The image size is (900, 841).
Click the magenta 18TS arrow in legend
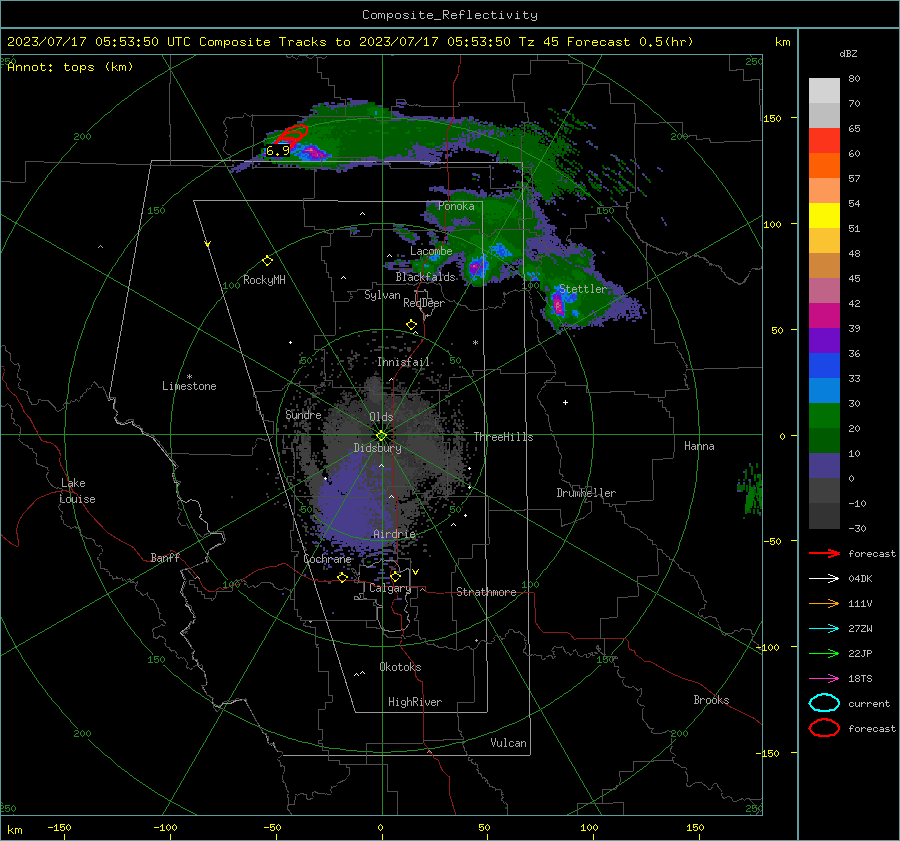pyautogui.click(x=824, y=679)
